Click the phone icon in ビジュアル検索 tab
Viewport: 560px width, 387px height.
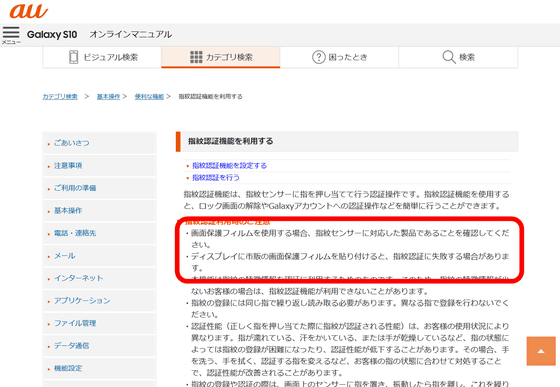pyautogui.click(x=73, y=57)
